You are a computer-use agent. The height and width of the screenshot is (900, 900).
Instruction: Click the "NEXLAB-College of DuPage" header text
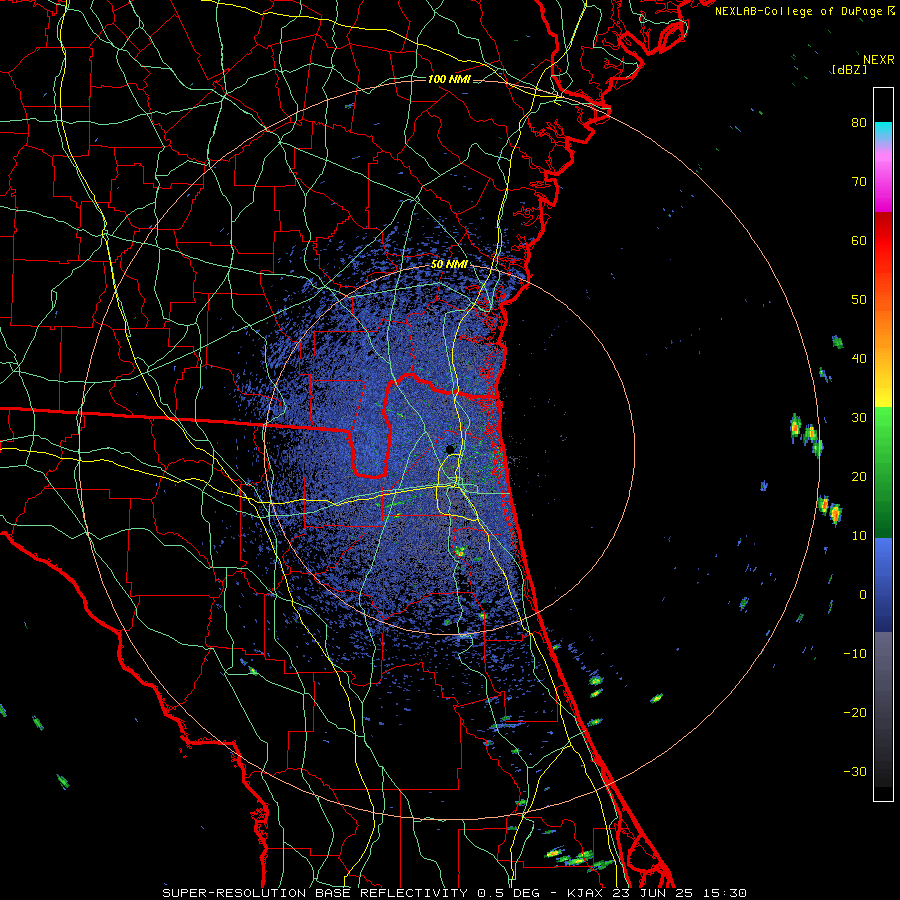coord(799,11)
